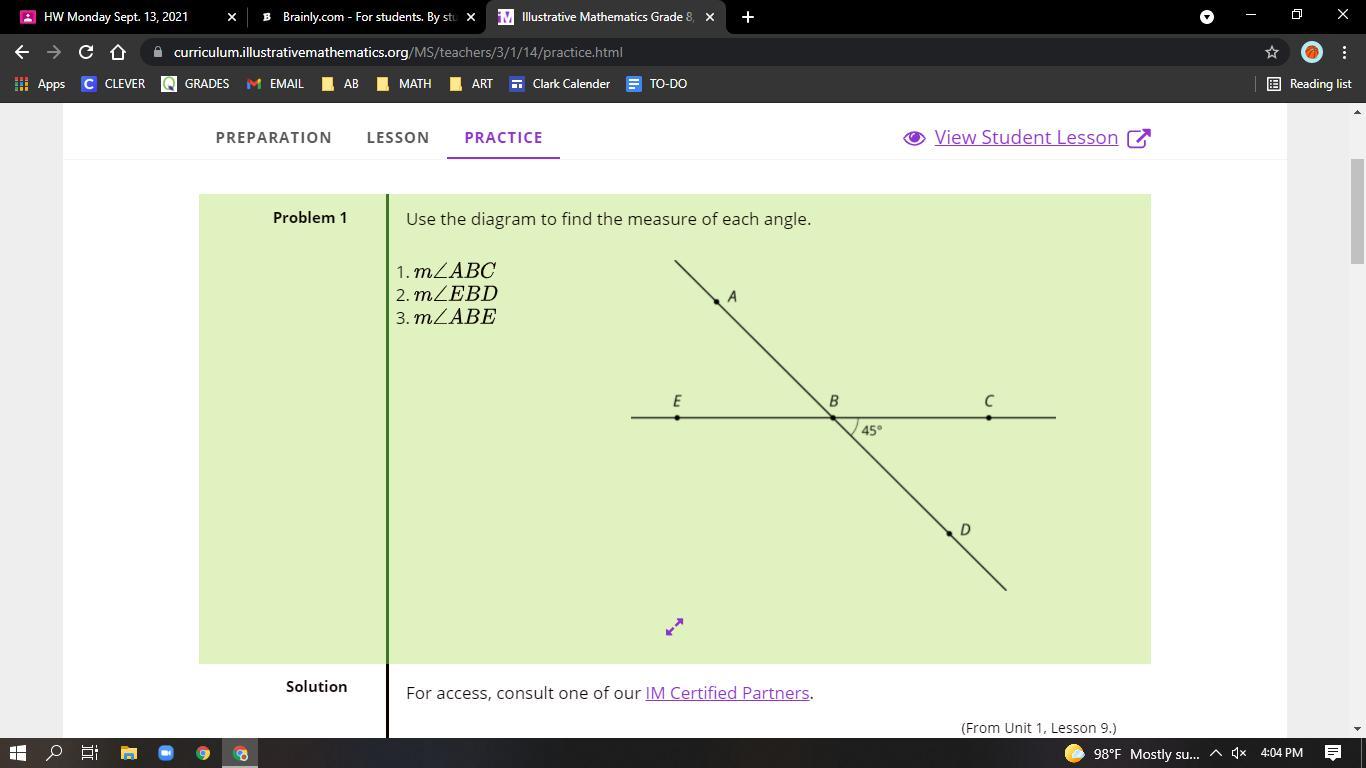This screenshot has width=1366, height=768.
Task: Go to the browser home page icon
Action: [x=118, y=52]
